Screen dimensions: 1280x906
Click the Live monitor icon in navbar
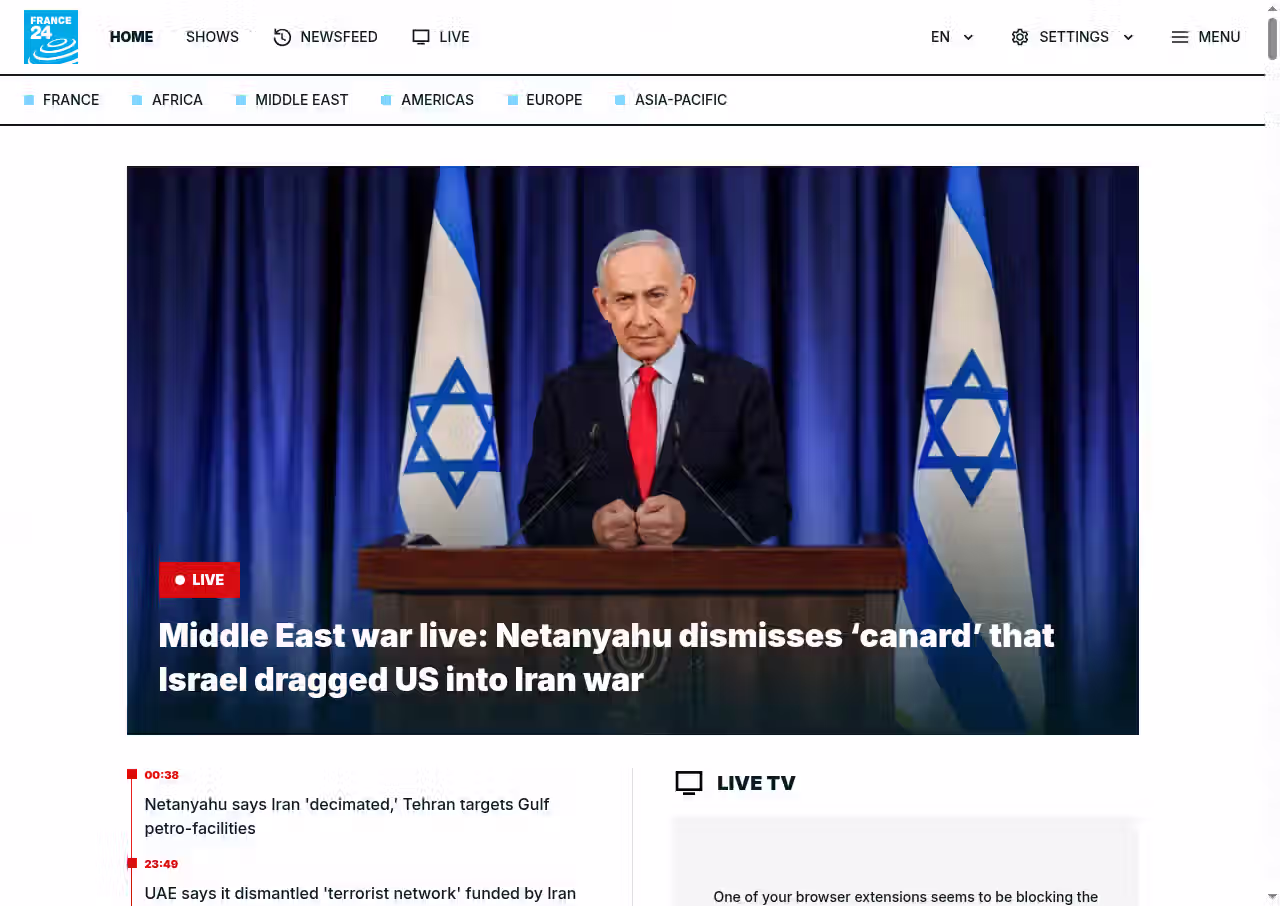point(421,37)
